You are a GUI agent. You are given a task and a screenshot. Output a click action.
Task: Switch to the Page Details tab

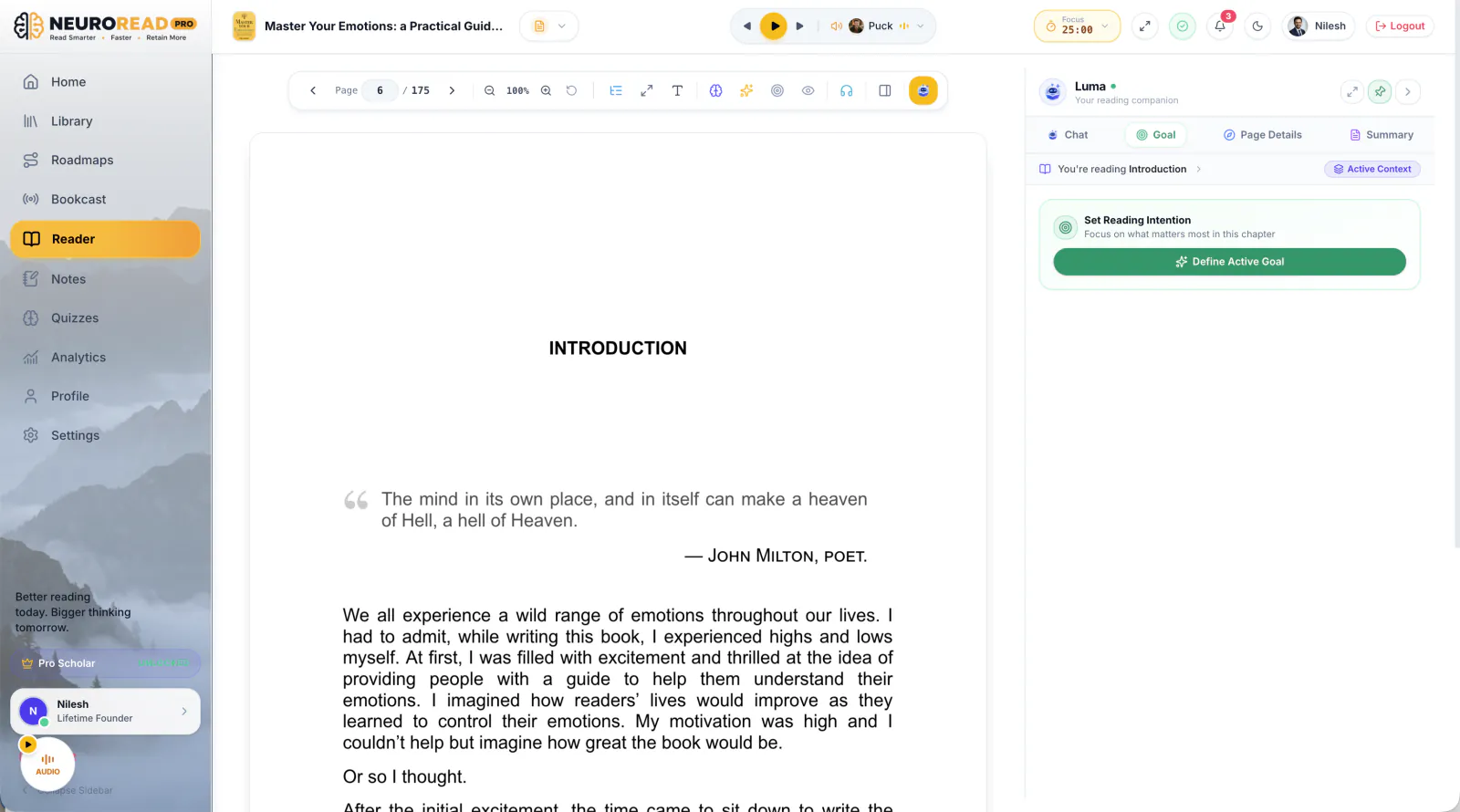1263,135
